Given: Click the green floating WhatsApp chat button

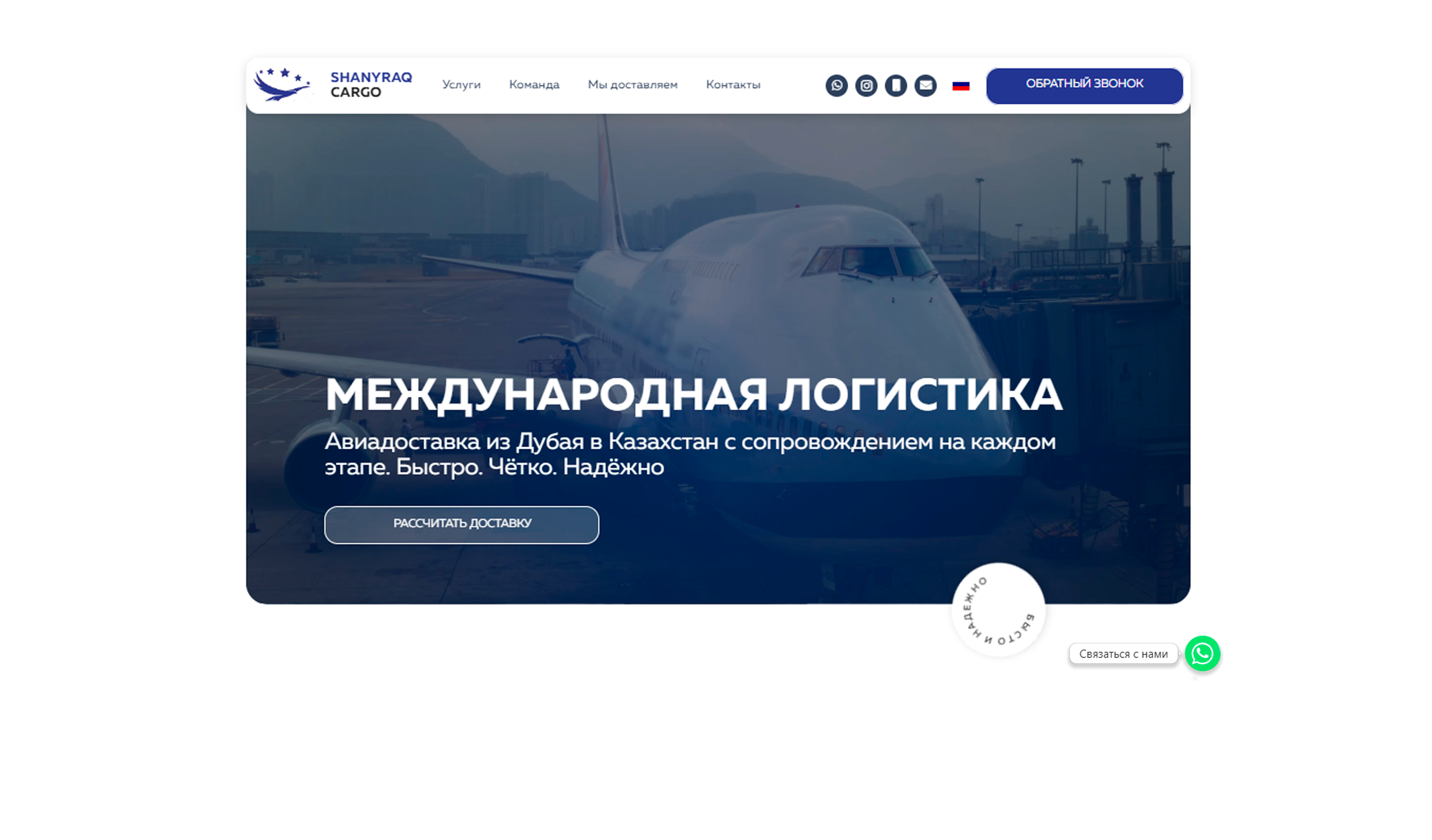Looking at the screenshot, I should click(1202, 653).
